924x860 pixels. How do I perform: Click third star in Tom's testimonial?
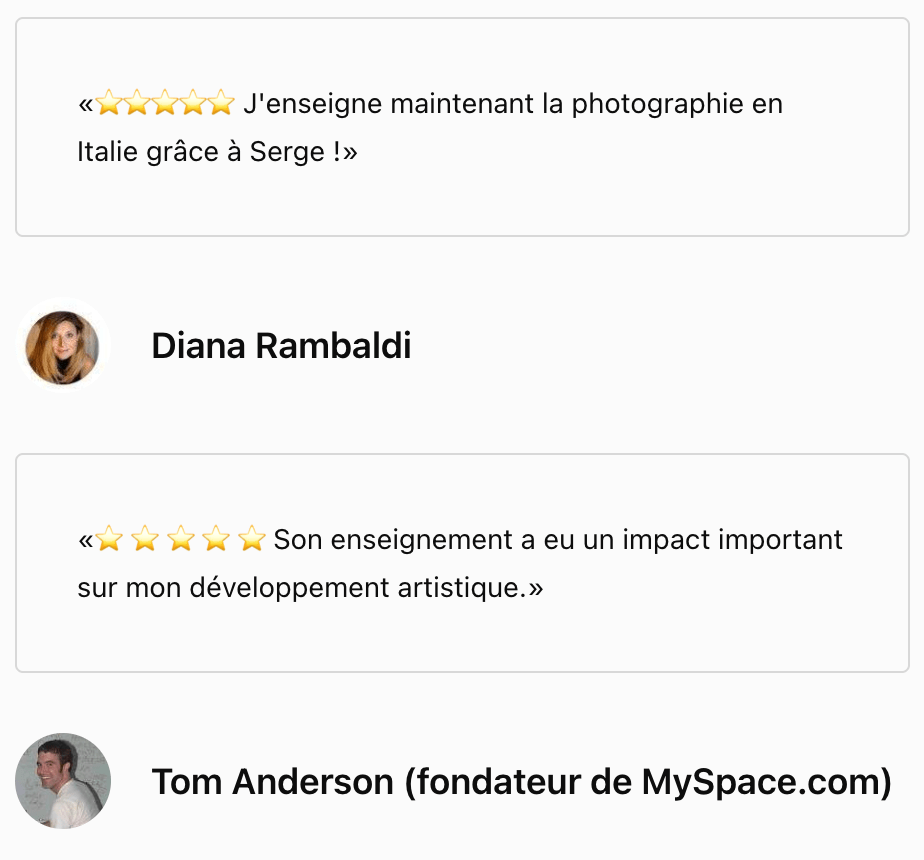coord(180,538)
